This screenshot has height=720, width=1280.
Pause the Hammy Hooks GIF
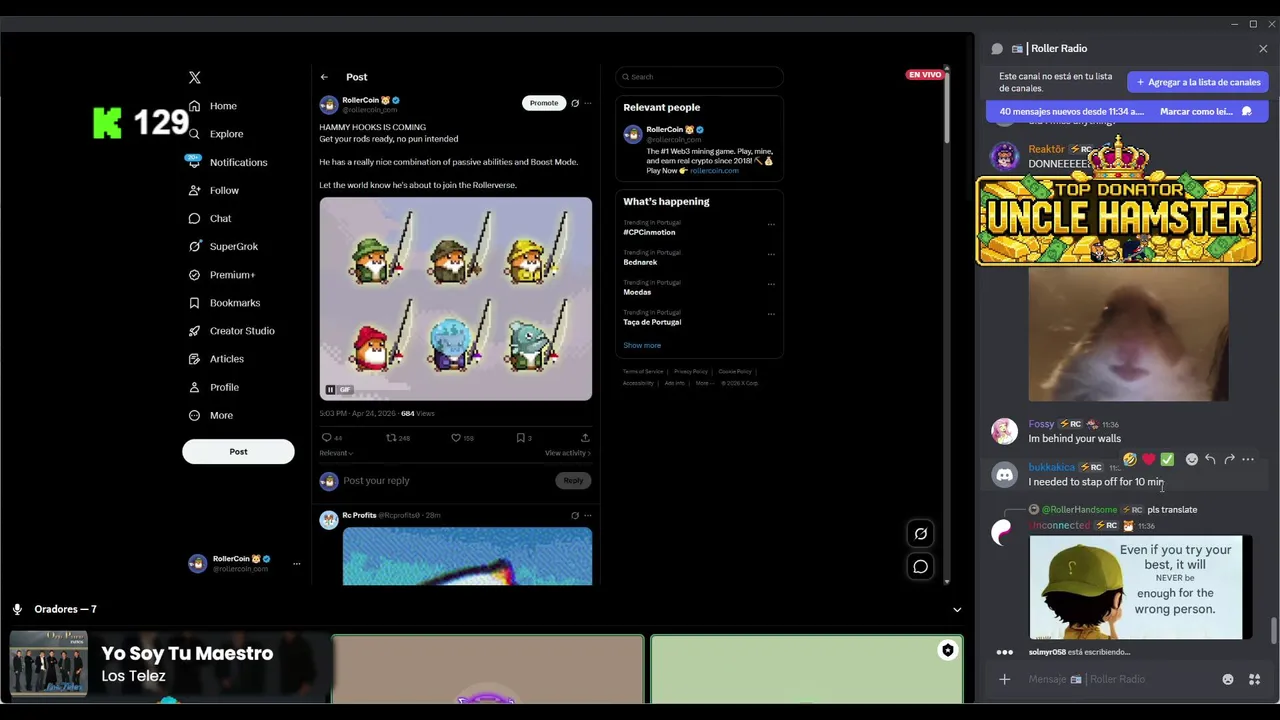330,390
